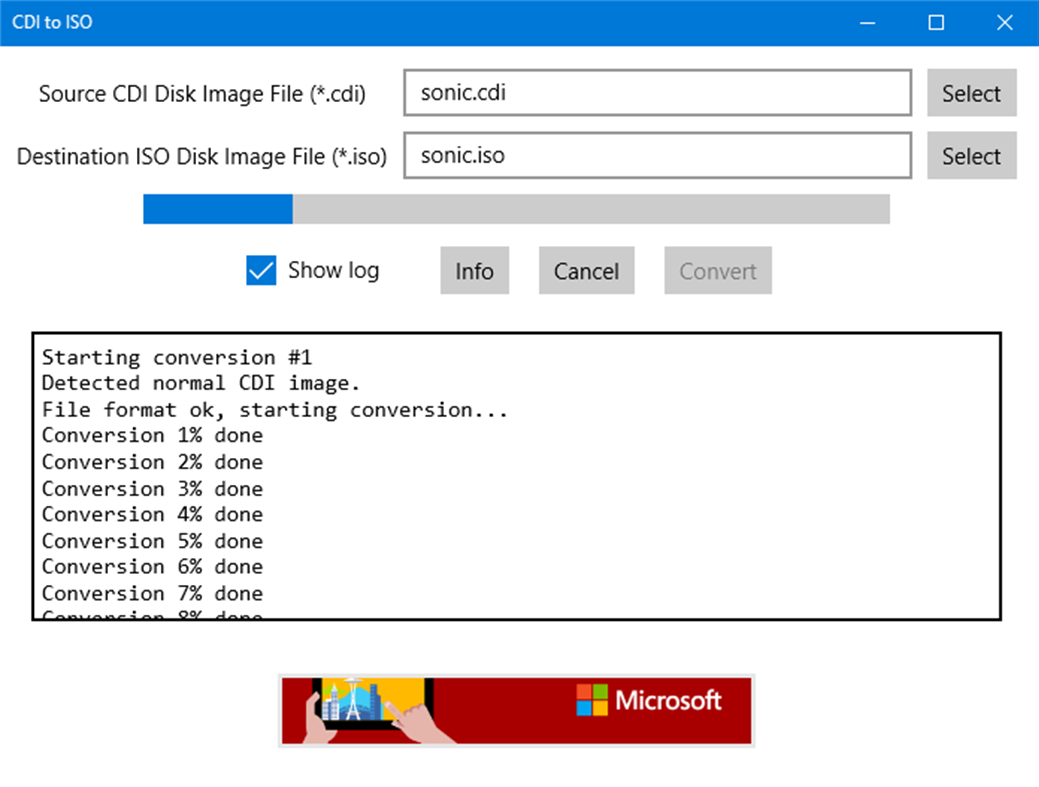The image size is (1039, 787).
Task: Open the source file picker with Select
Action: coord(971,93)
